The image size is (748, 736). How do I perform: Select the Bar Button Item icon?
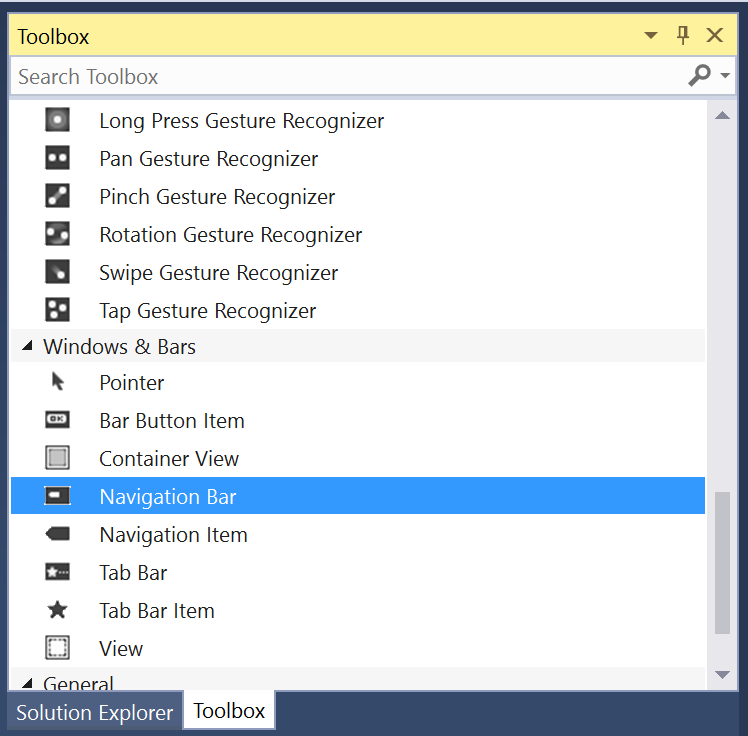point(57,420)
